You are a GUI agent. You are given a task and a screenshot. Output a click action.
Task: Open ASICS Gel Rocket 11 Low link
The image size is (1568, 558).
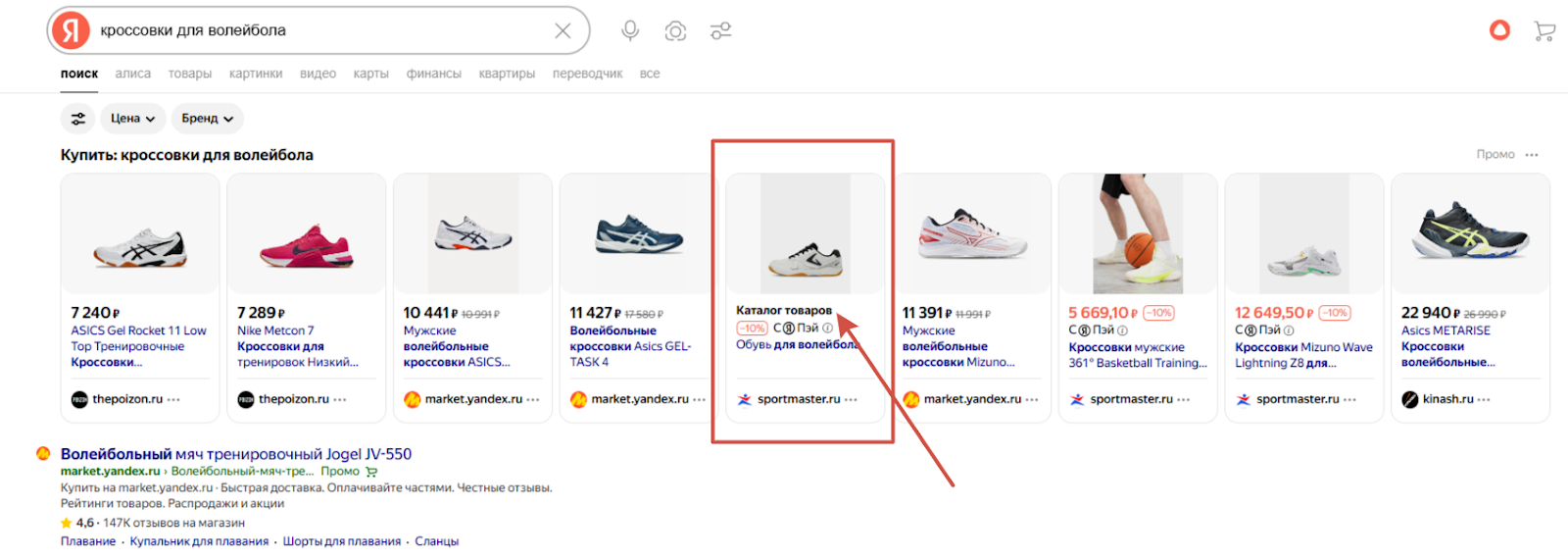click(x=138, y=331)
